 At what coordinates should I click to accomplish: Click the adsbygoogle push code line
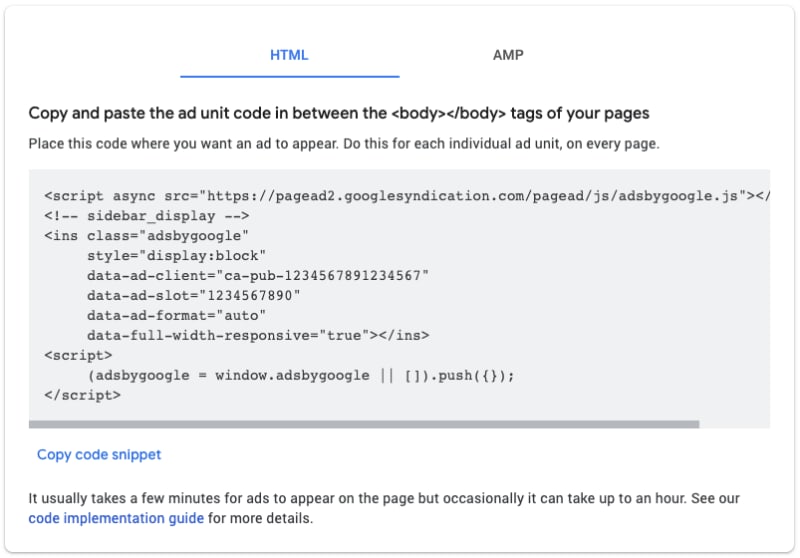point(301,375)
